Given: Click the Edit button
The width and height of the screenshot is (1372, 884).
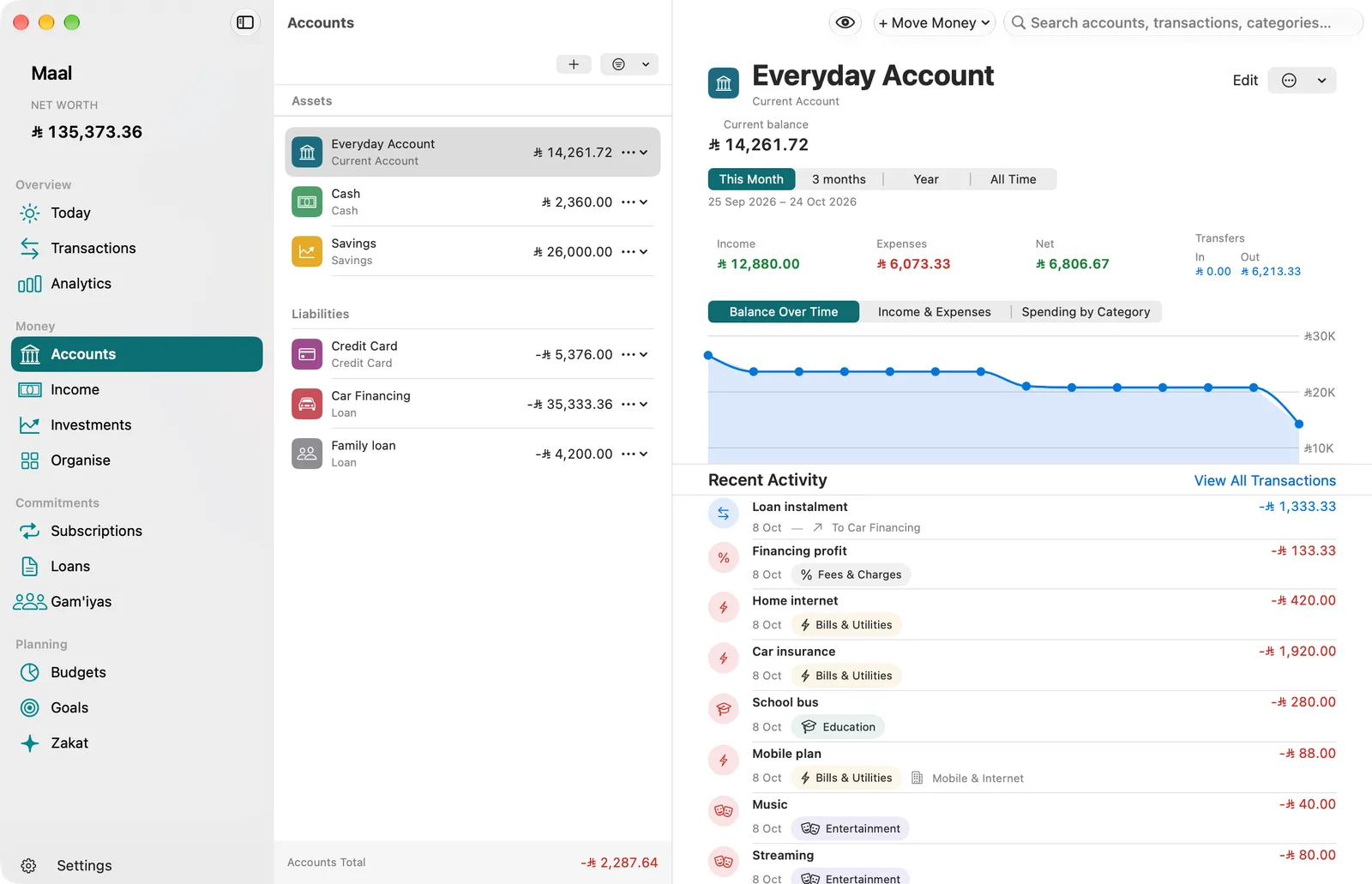Looking at the screenshot, I should coord(1245,81).
